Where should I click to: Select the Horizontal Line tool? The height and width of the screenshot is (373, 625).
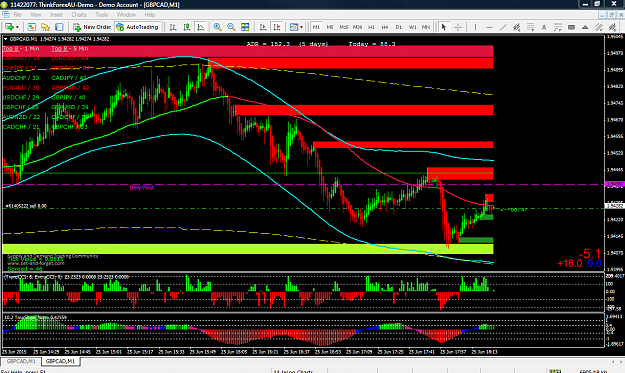489,27
